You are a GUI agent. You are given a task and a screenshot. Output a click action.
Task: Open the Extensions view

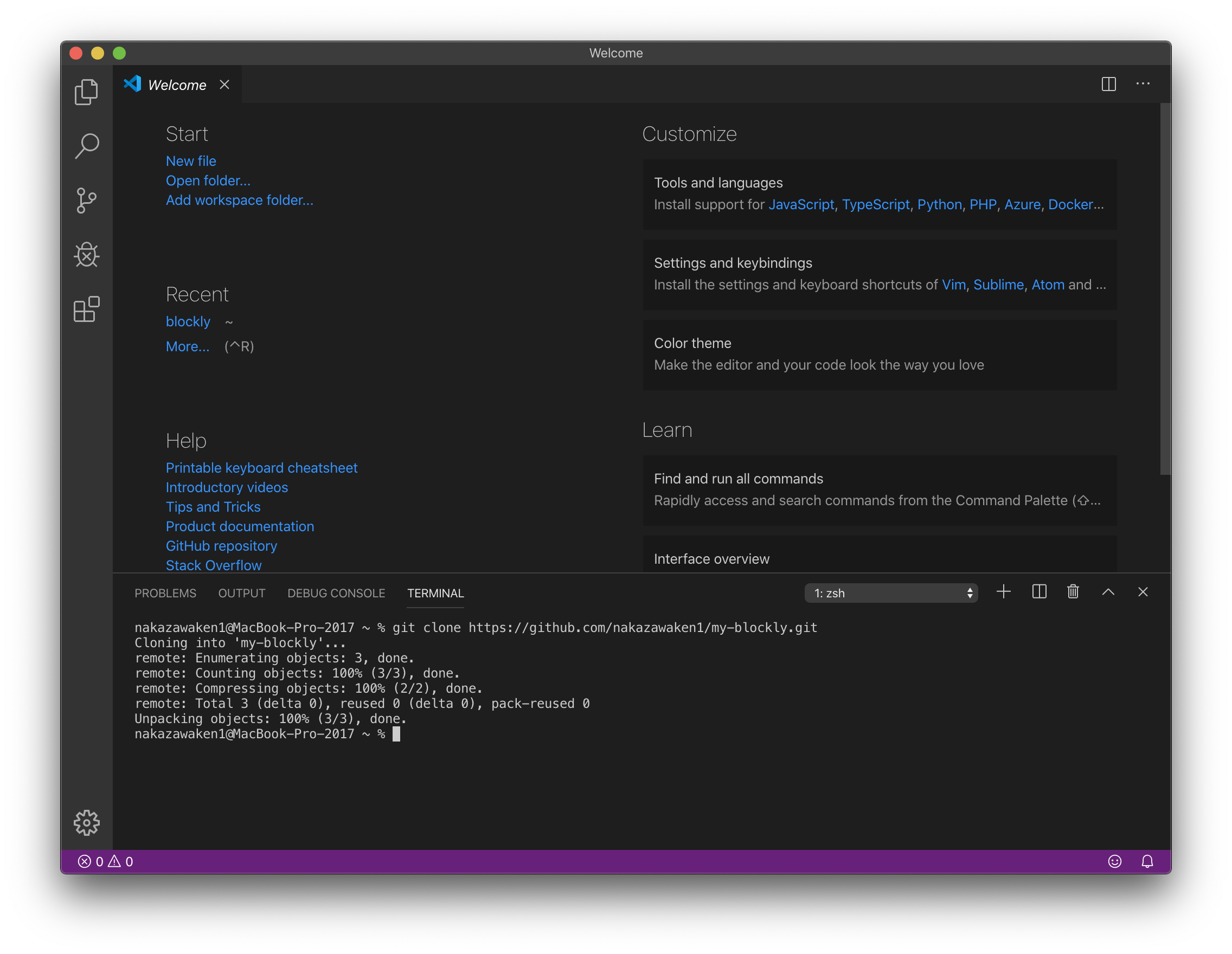point(87,309)
